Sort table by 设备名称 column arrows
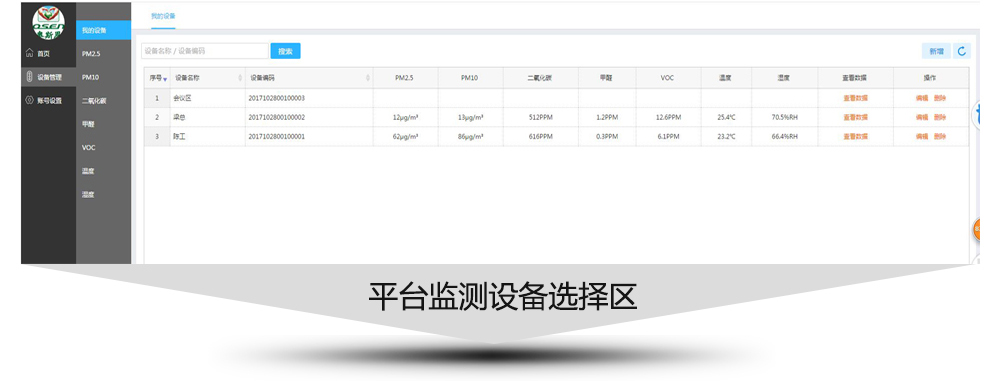Screen dimensions: 1000x381 (x=240, y=78)
